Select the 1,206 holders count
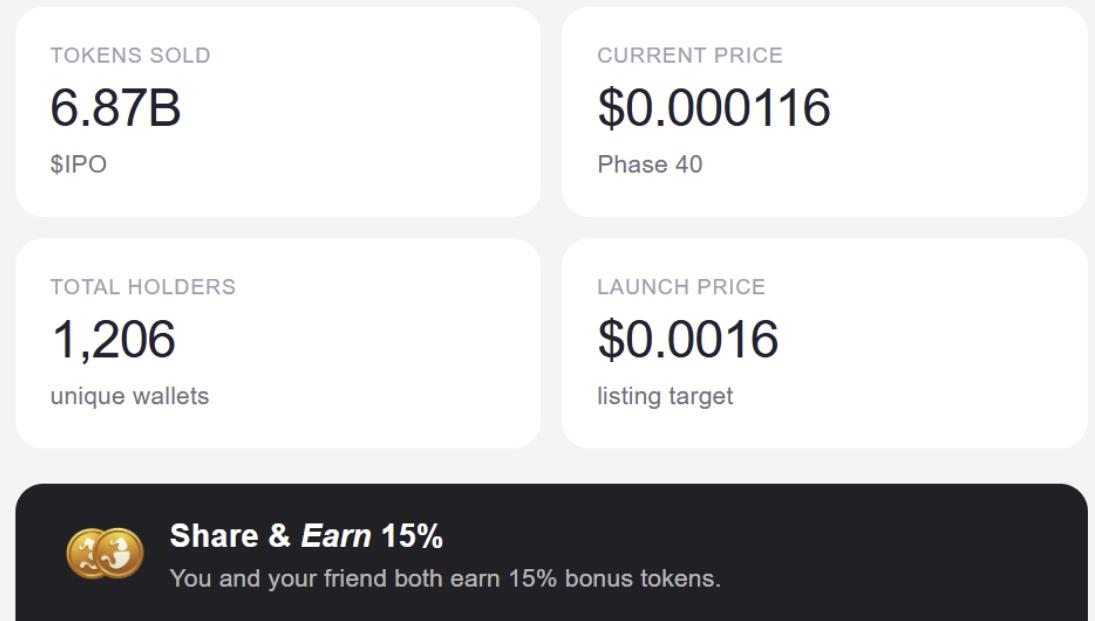Image resolution: width=1095 pixels, height=621 pixels. pyautogui.click(x=112, y=339)
